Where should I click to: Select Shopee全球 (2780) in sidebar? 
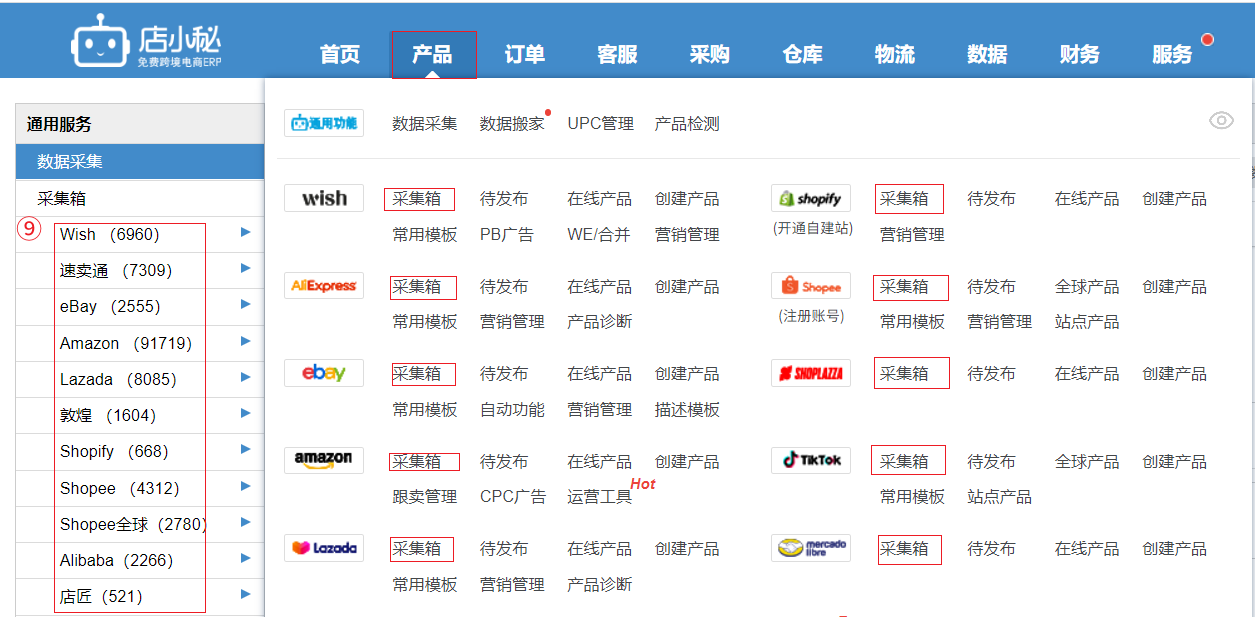point(132,524)
